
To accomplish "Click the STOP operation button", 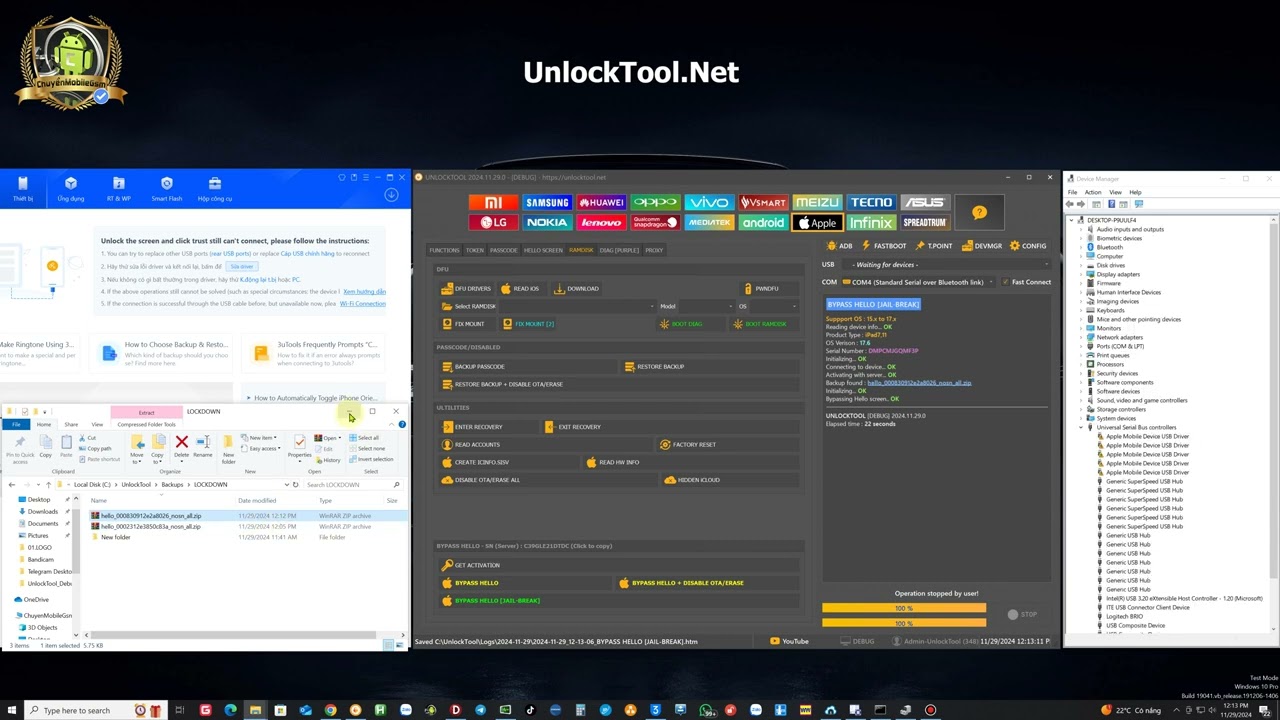I will [x=1022, y=614].
